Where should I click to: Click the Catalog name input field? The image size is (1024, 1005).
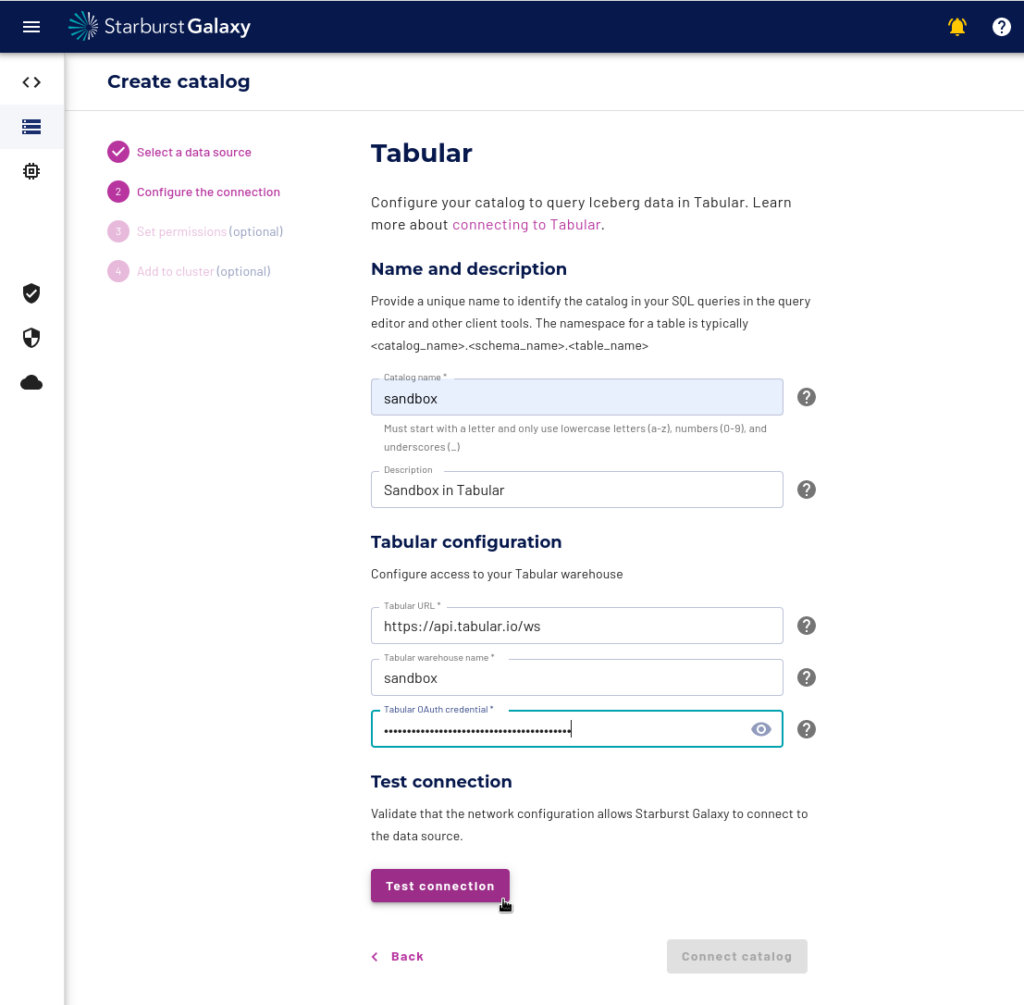click(x=577, y=397)
